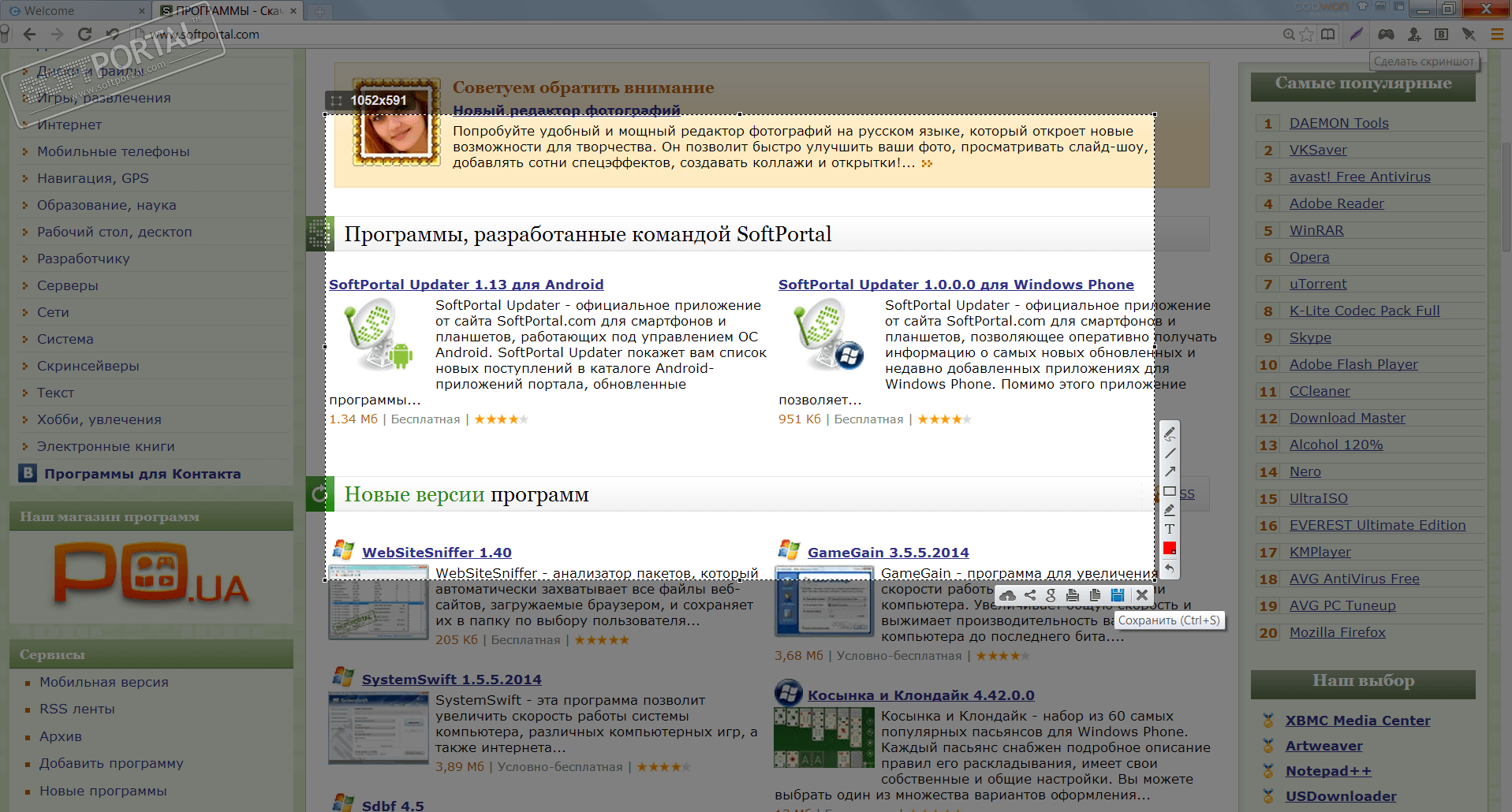Open SoftPortal Updater 1.13 для Android link
1512x812 pixels.
[466, 285]
